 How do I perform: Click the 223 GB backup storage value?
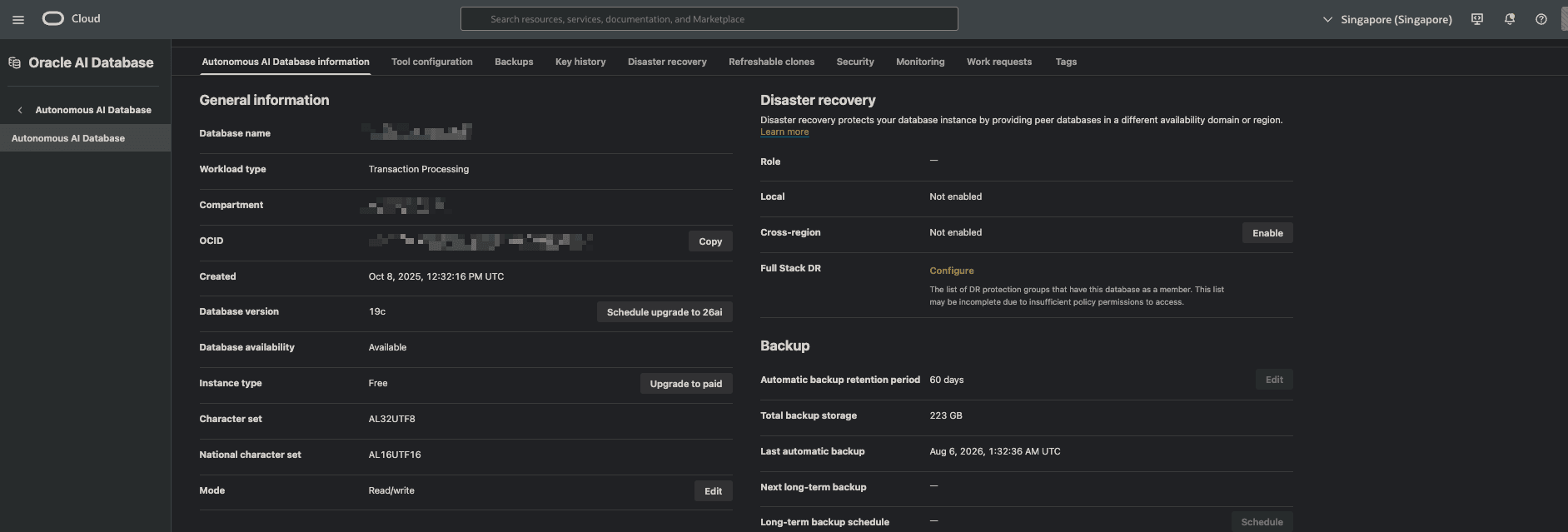pyautogui.click(x=946, y=415)
